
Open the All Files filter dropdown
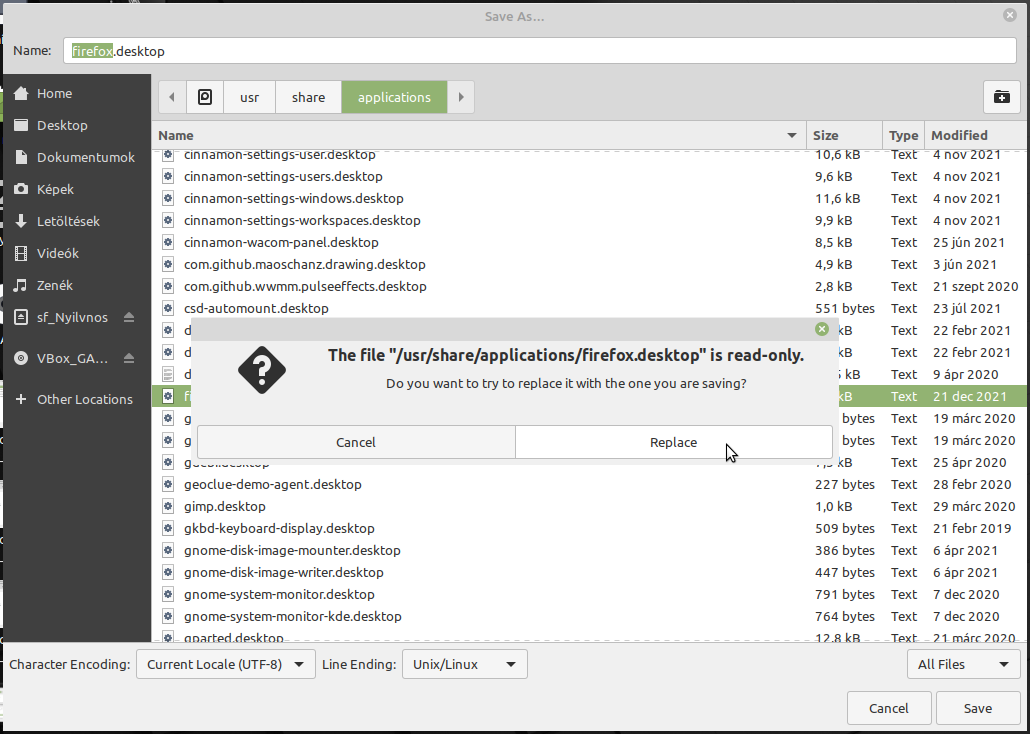(963, 664)
